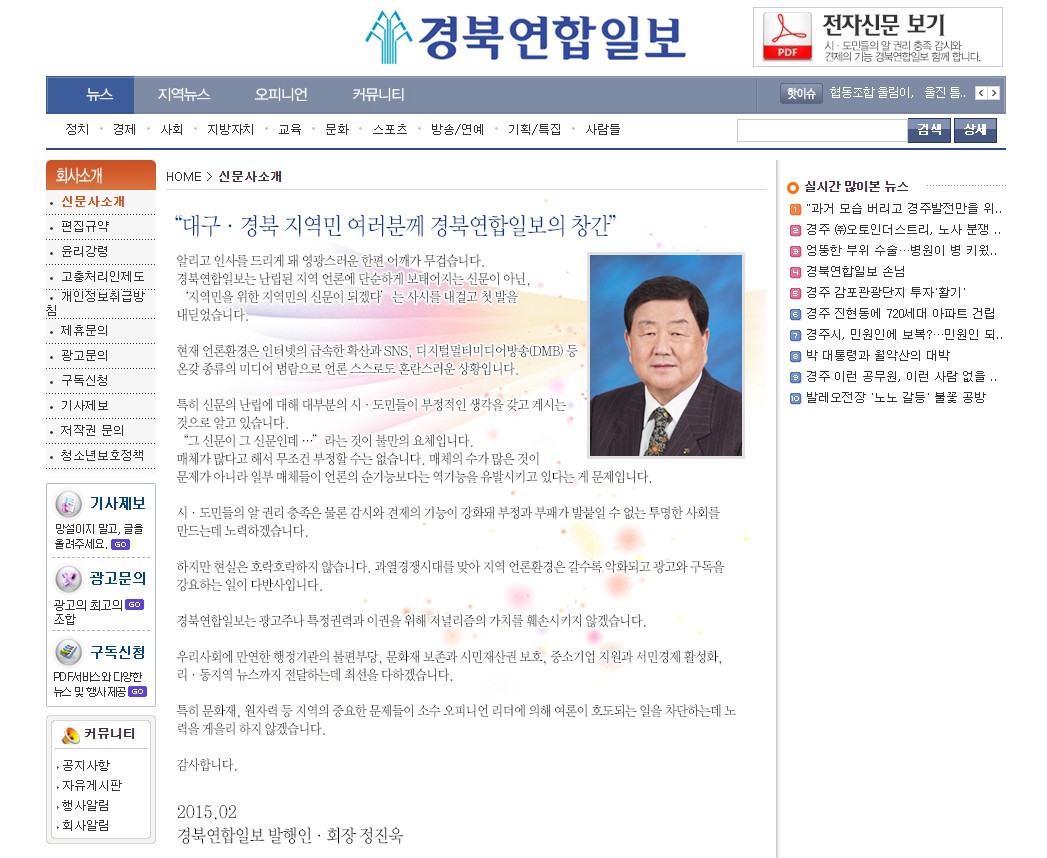Open article 경주 감포관광단지 투자'활기'
This screenshot has width=1047, height=858.
(886, 292)
